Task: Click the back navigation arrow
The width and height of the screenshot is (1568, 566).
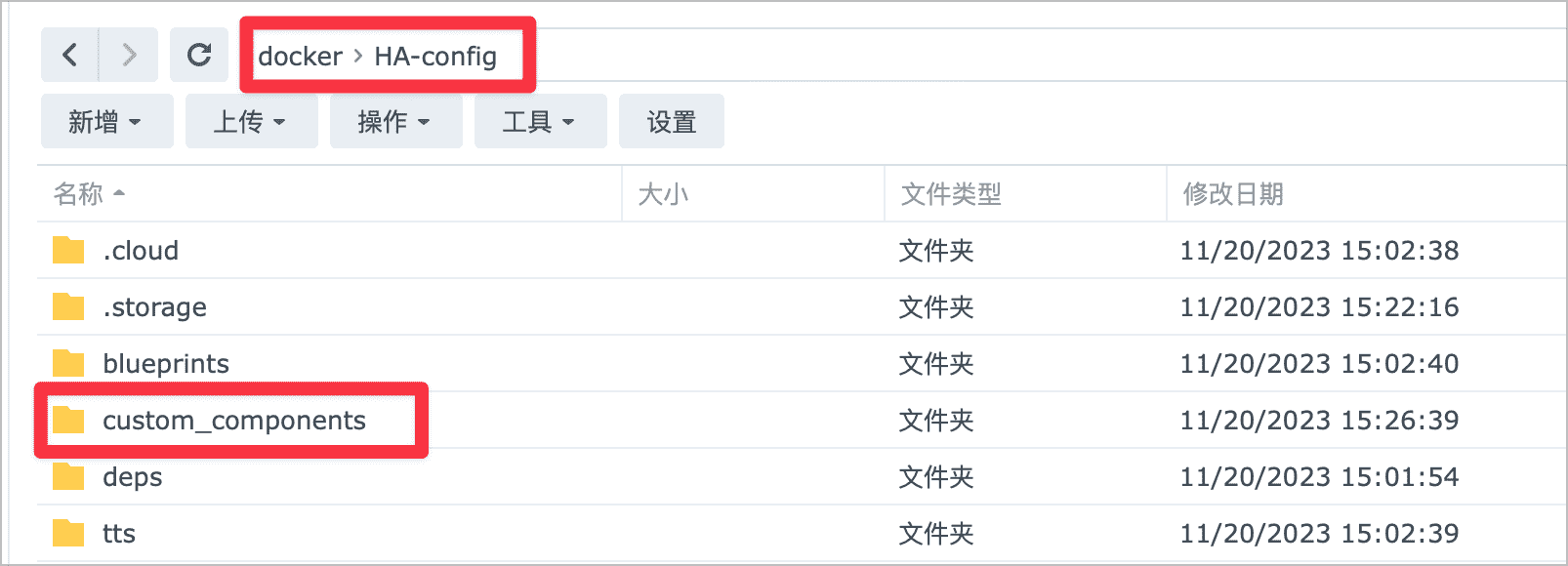Action: 69,55
